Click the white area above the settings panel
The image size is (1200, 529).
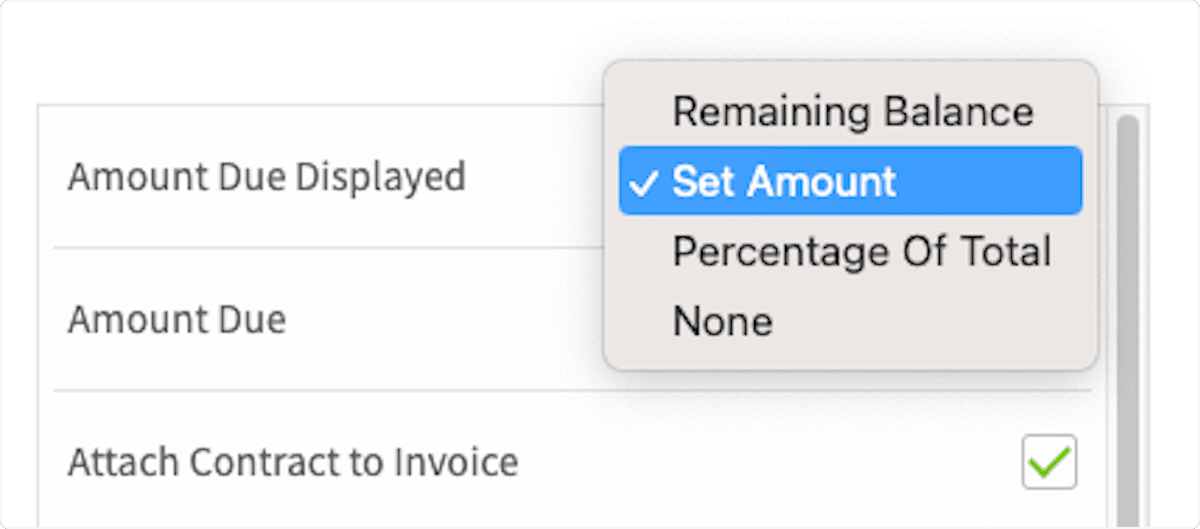click(300, 50)
